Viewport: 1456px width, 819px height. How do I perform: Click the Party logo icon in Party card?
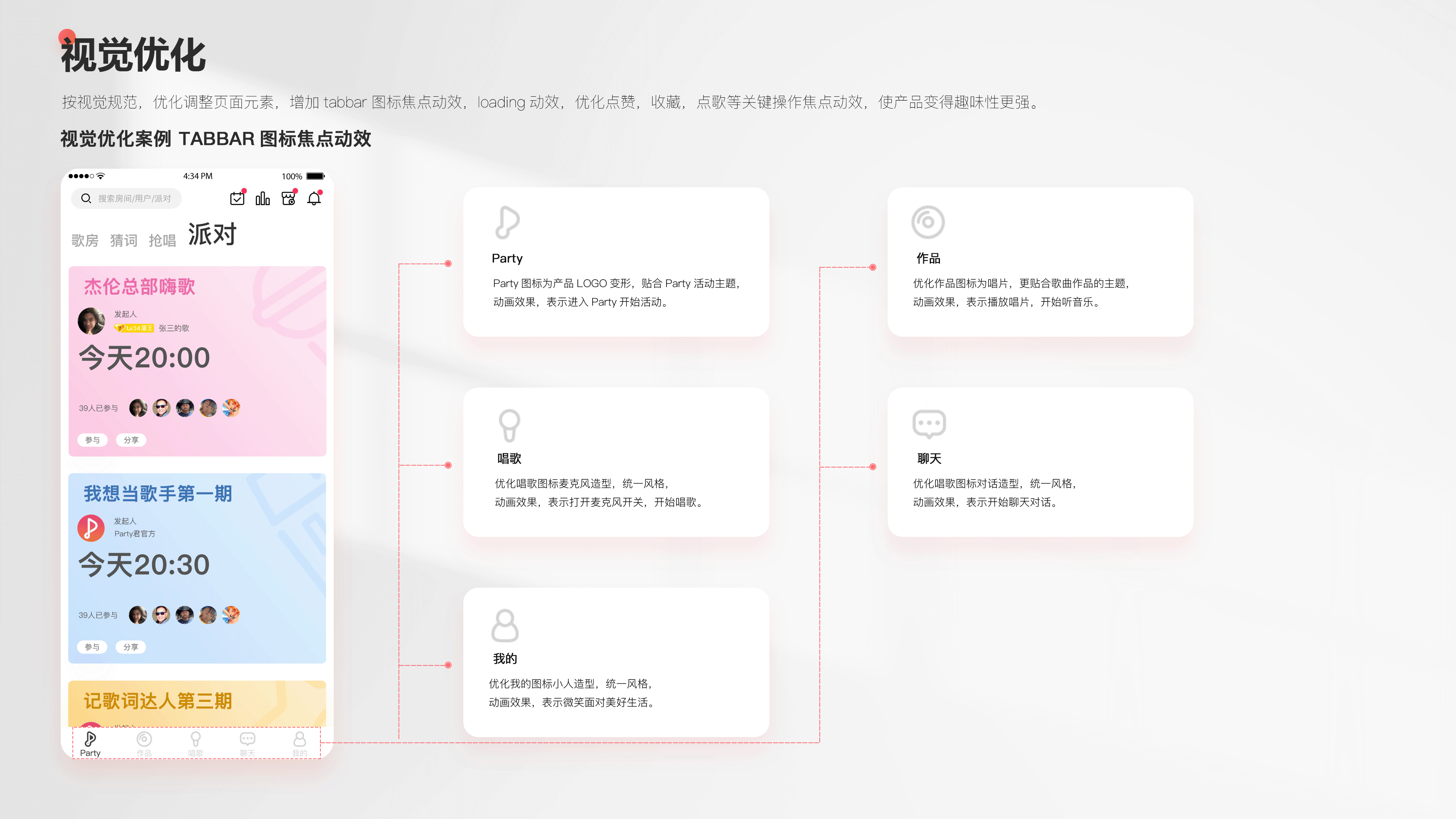point(507,222)
